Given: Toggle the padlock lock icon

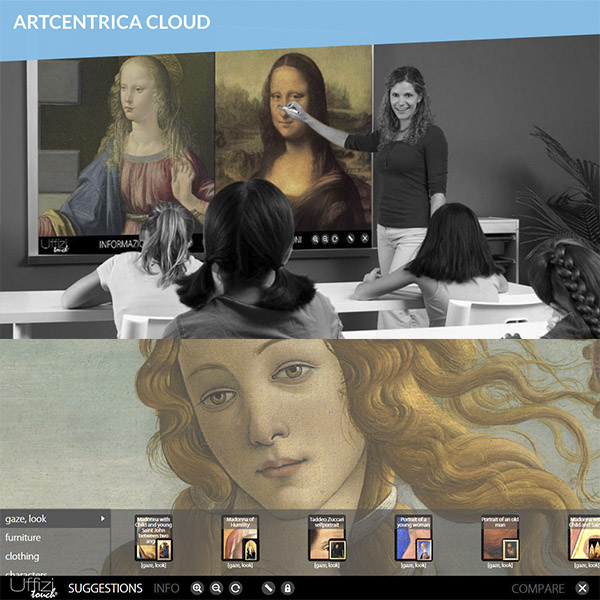Looking at the screenshot, I should click(x=287, y=588).
